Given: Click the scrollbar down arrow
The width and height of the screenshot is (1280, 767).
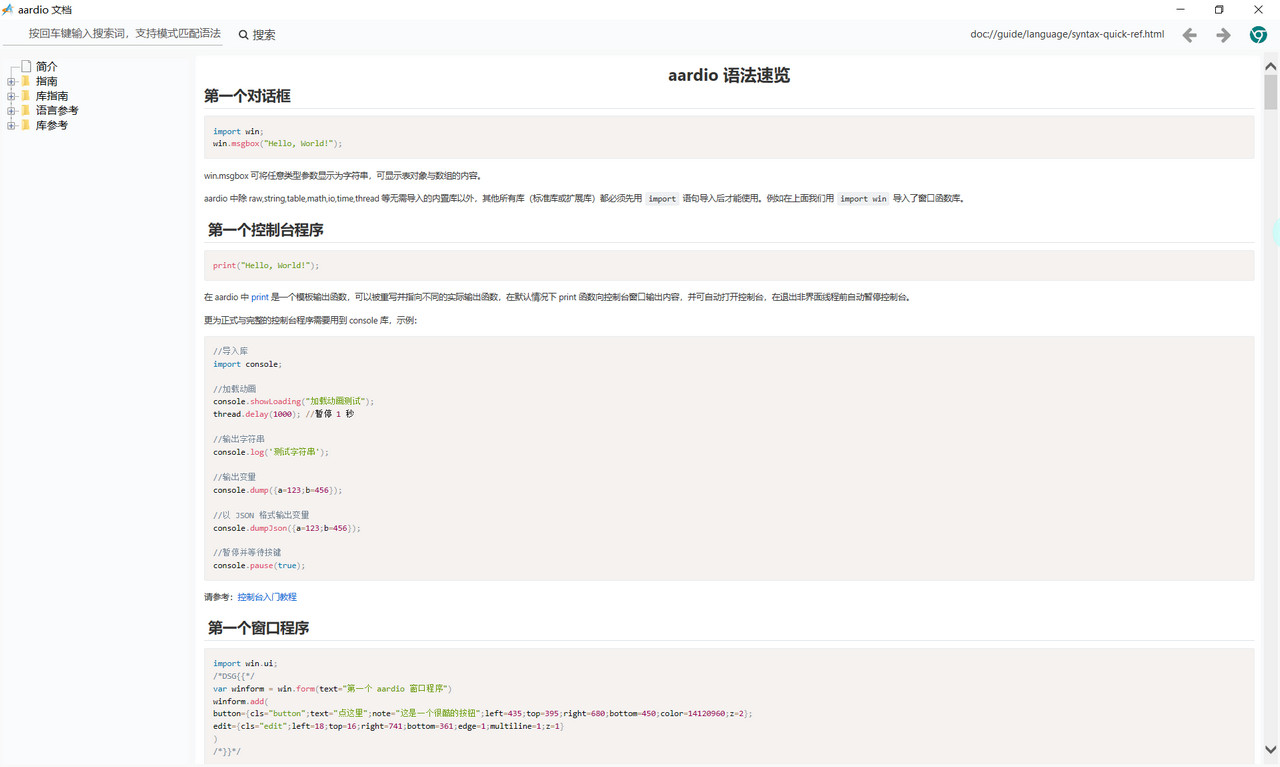Looking at the screenshot, I should [x=1270, y=749].
